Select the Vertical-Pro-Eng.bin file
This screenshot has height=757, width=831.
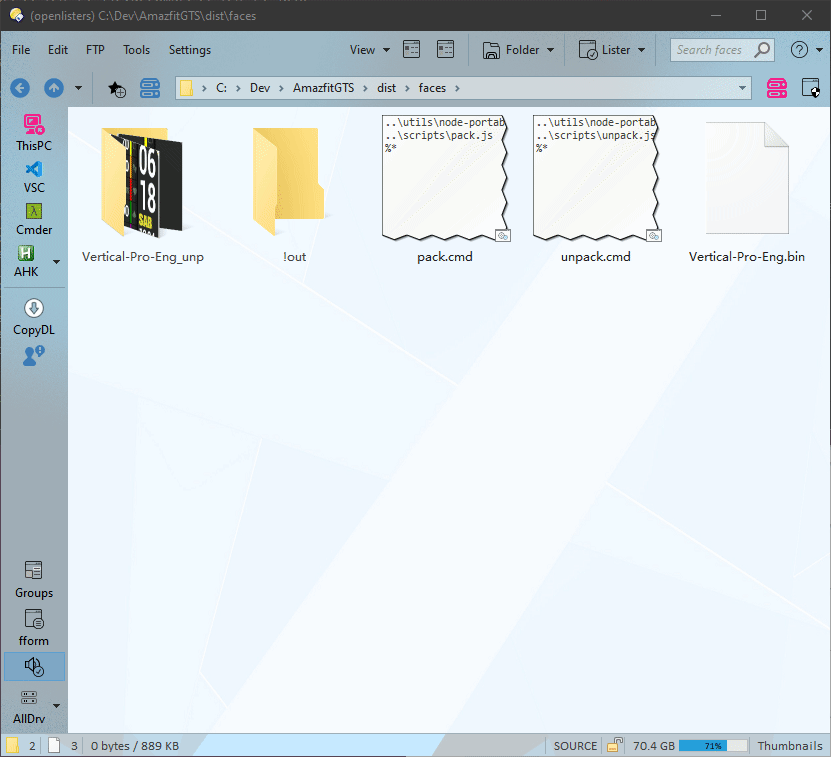pyautogui.click(x=747, y=191)
